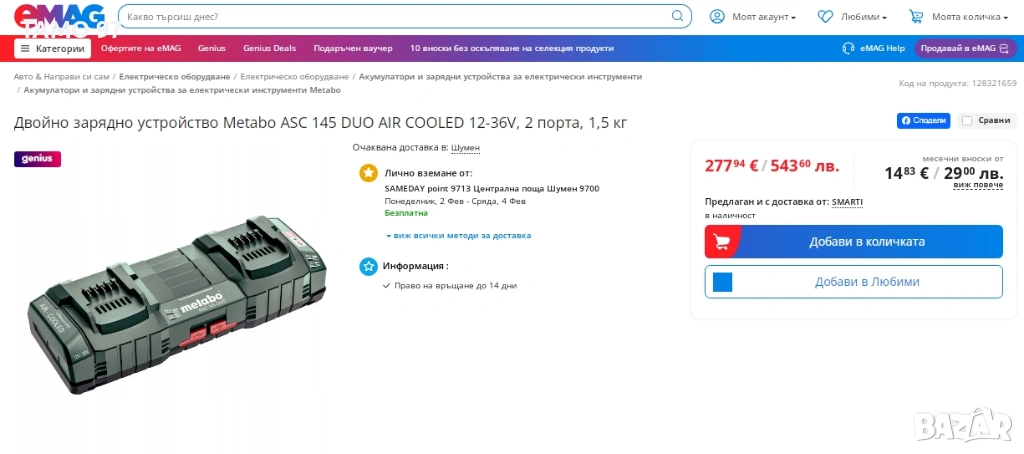Share the product via Facebook Сподели button

(923, 120)
